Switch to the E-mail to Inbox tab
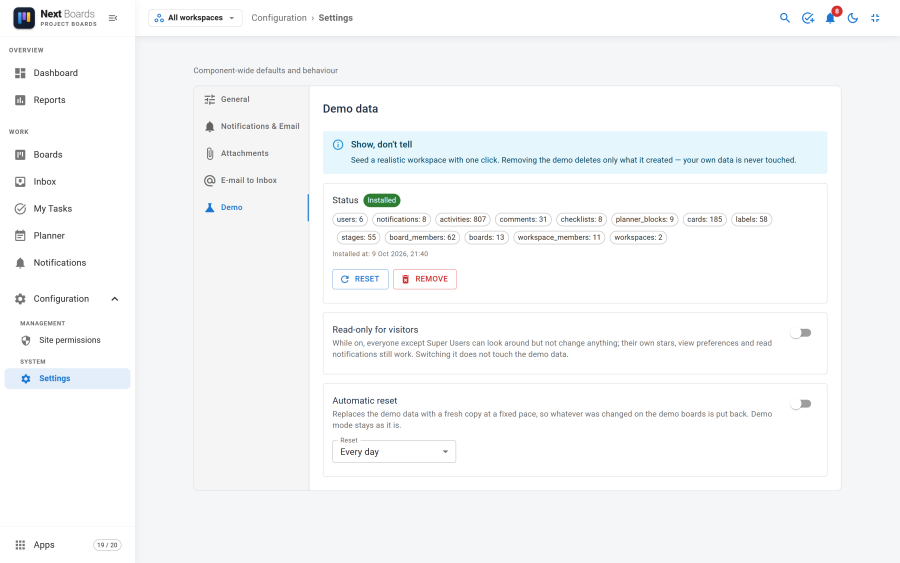Screen dimensions: 900x563 click(x=251, y=180)
